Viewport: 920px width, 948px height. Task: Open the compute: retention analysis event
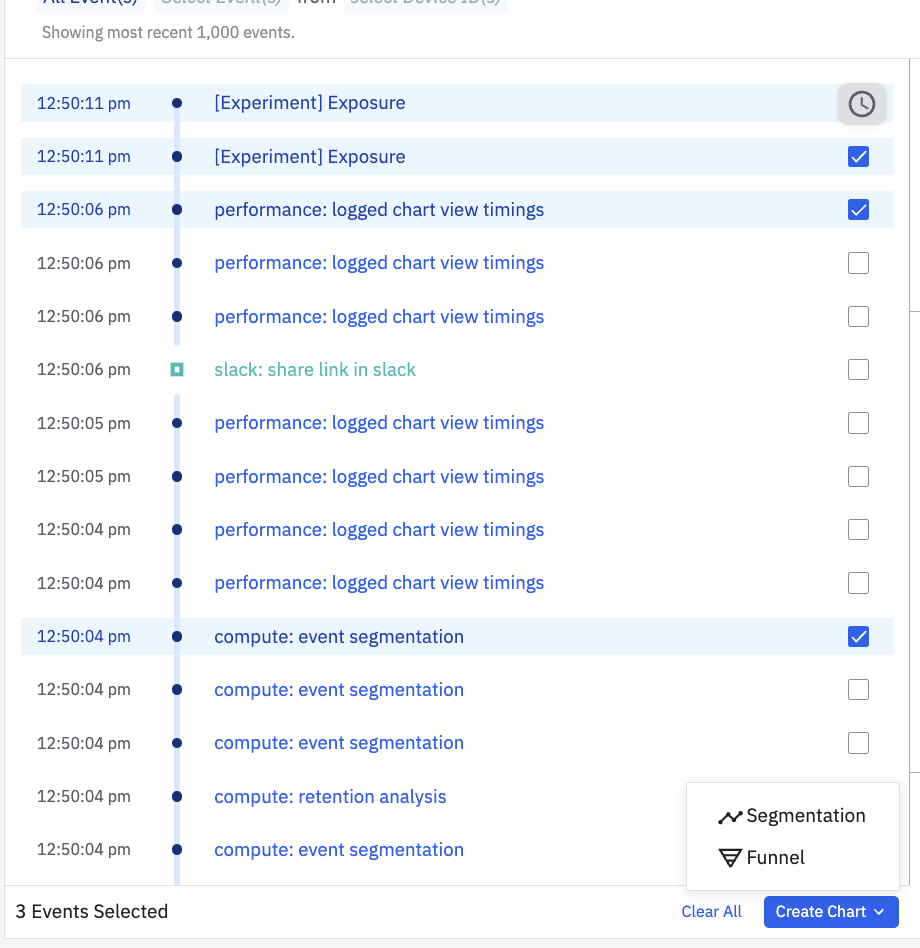pos(330,797)
